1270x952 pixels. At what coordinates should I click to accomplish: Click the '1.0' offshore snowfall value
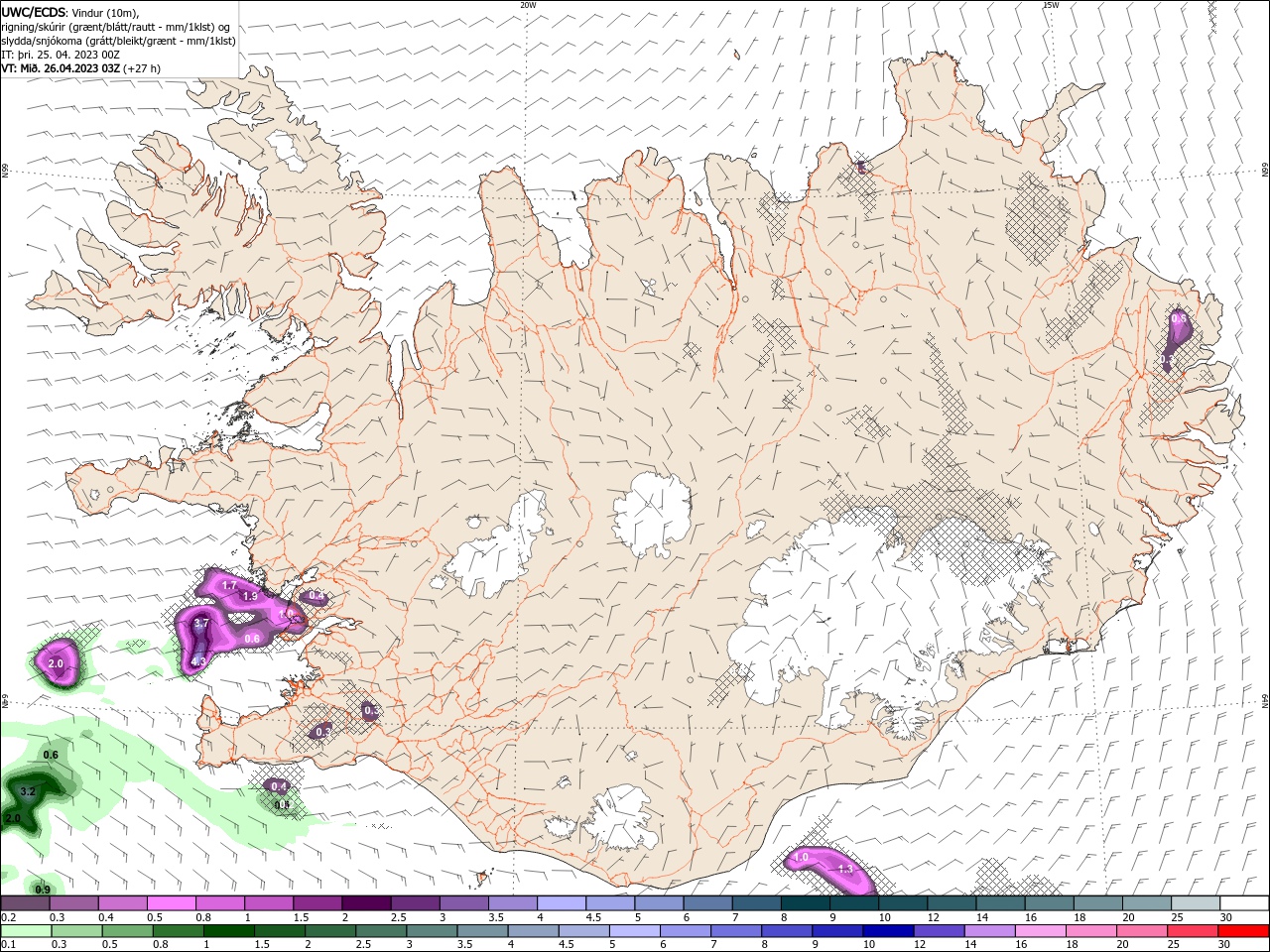point(802,857)
